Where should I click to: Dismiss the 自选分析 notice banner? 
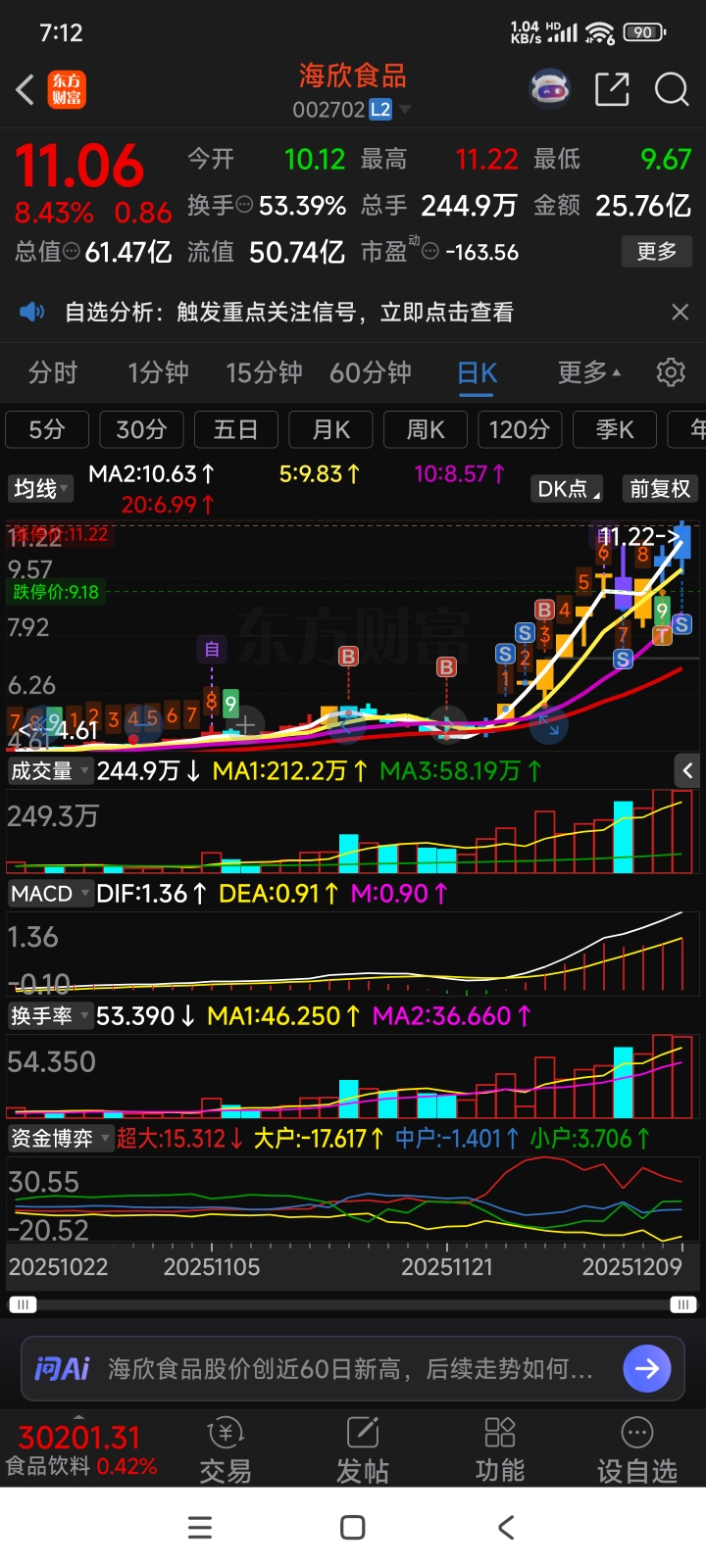(x=680, y=312)
